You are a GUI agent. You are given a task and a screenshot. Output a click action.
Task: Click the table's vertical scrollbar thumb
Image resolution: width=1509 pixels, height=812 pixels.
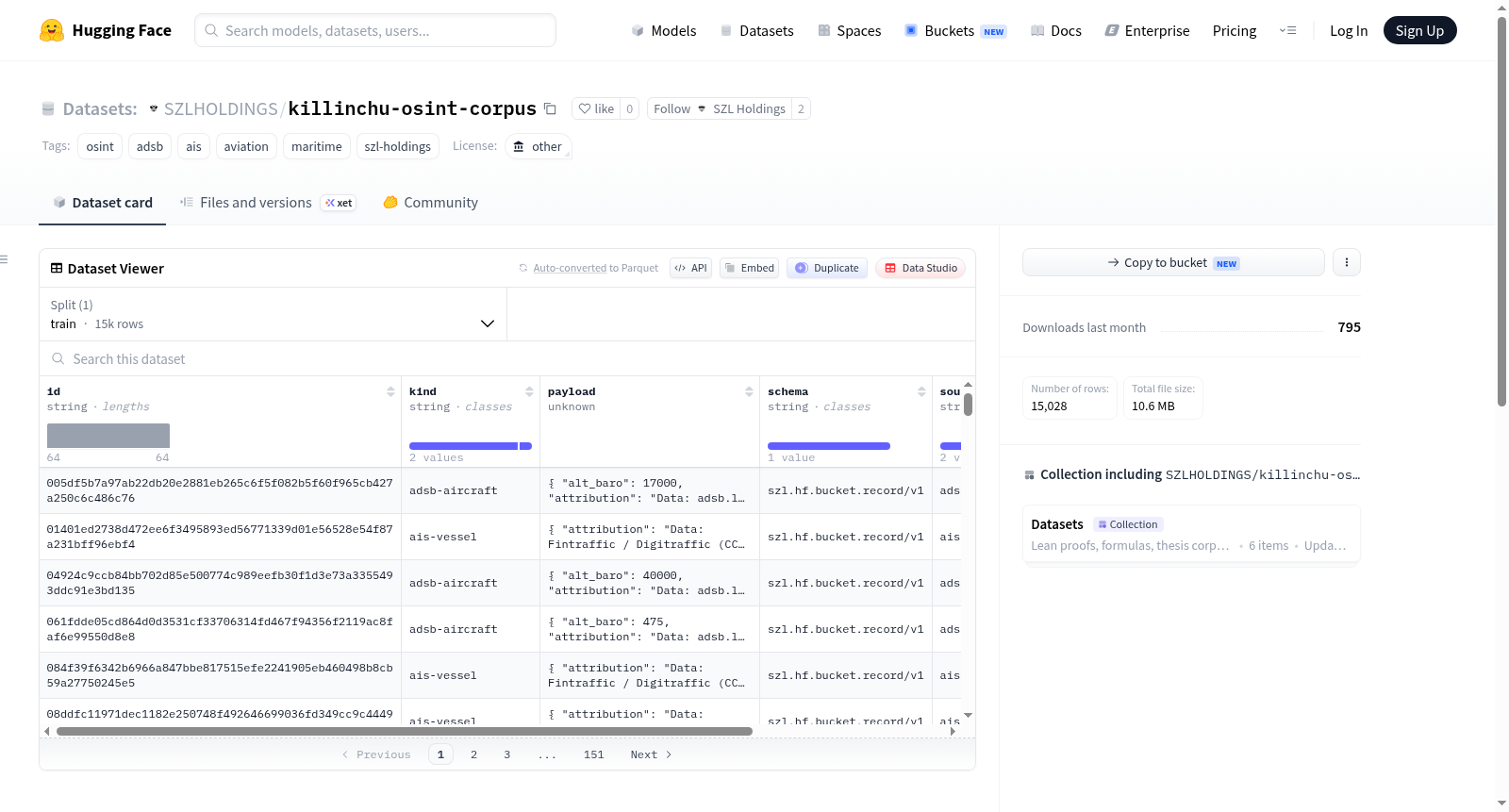(x=968, y=404)
